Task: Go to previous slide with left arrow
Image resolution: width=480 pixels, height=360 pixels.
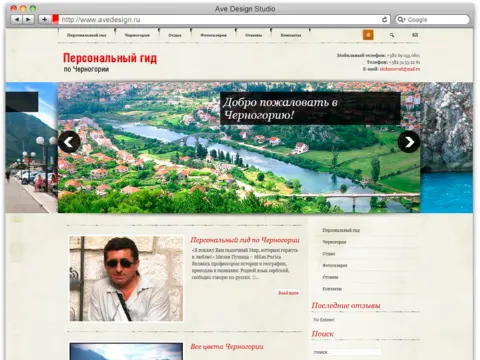Action: [x=69, y=142]
